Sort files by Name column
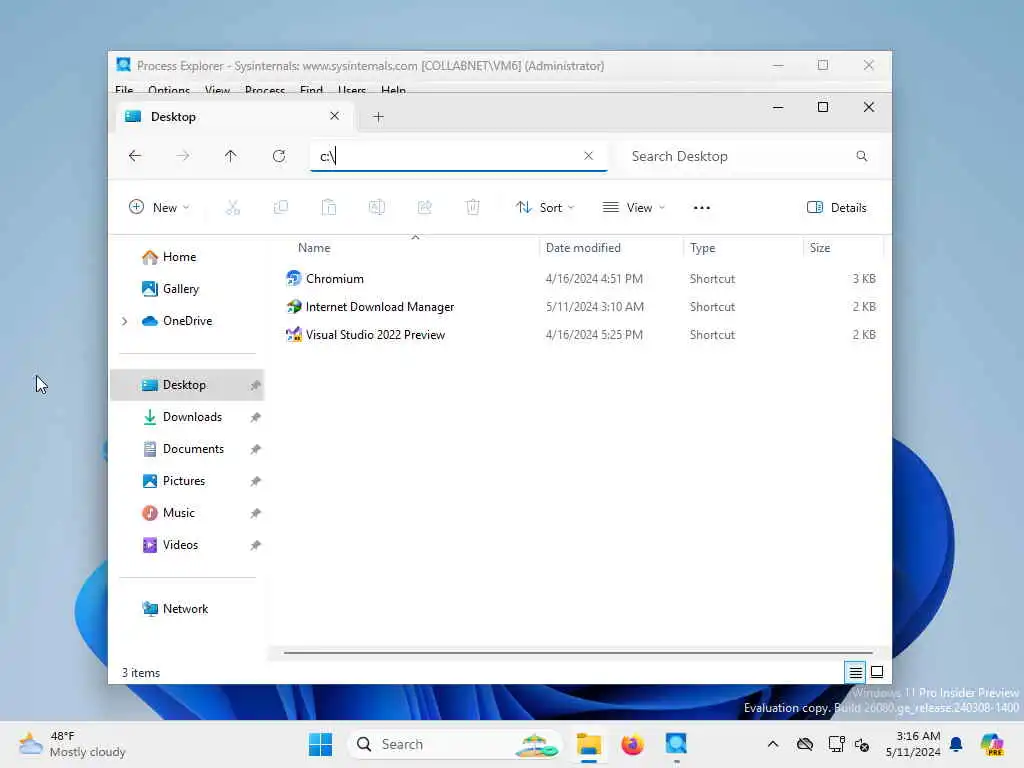Screen dimensions: 1024x768 [x=314, y=248]
